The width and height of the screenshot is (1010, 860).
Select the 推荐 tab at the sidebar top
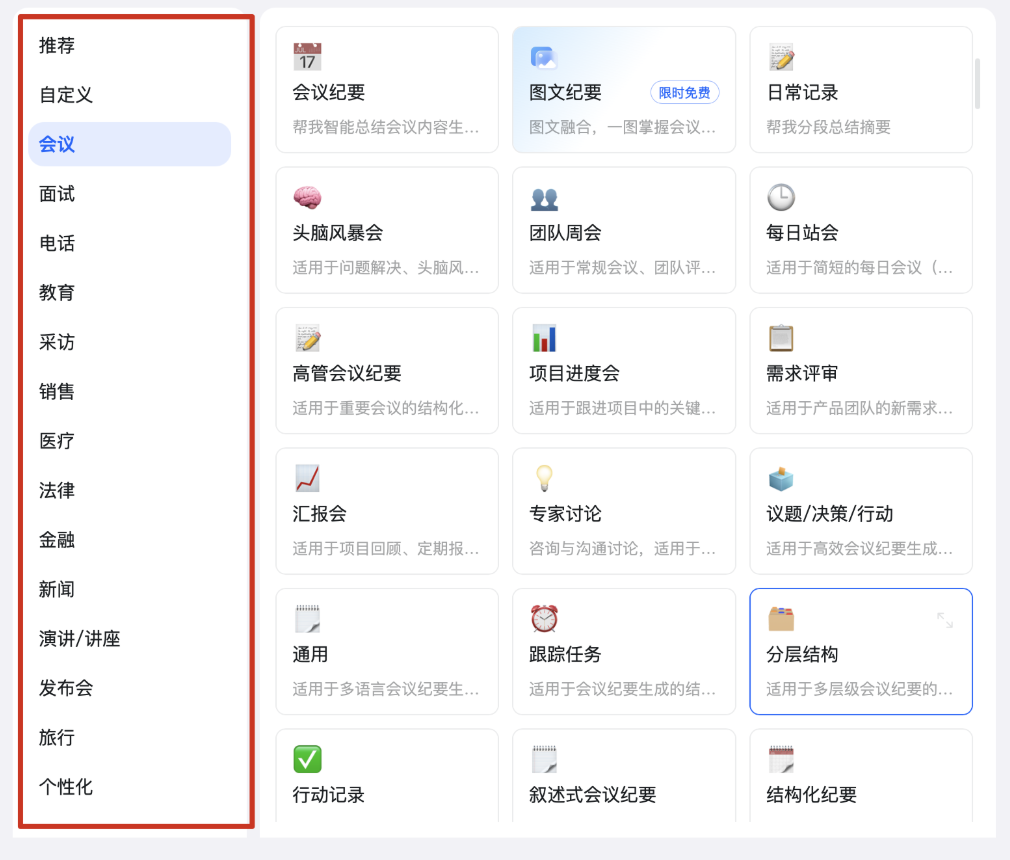point(57,46)
